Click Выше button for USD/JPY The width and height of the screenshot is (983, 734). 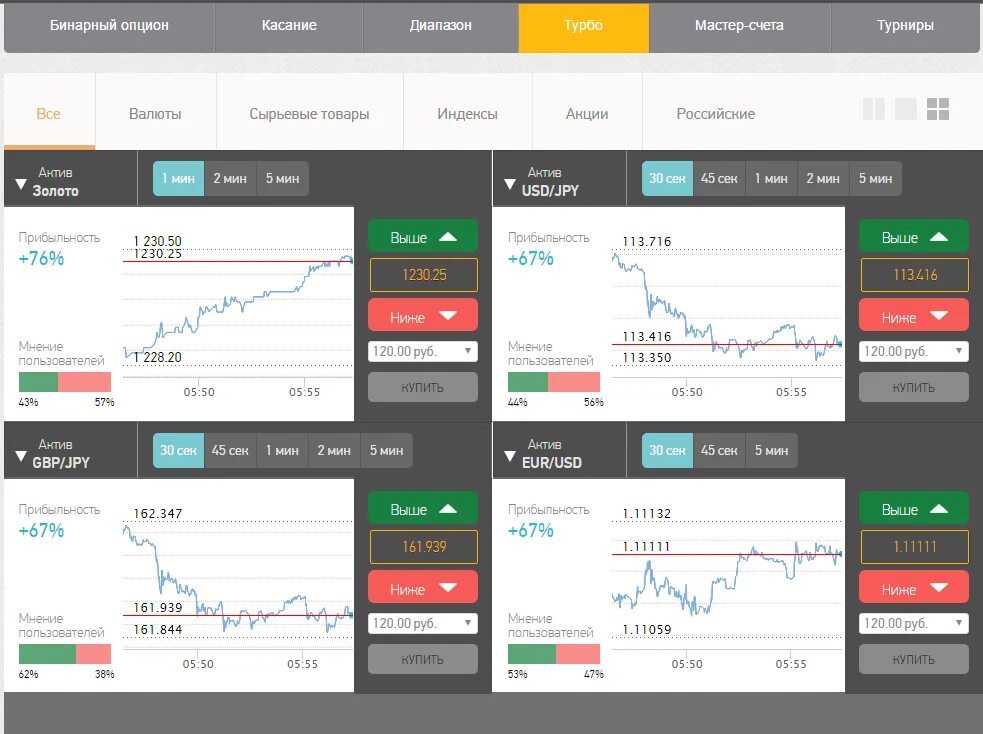(913, 237)
